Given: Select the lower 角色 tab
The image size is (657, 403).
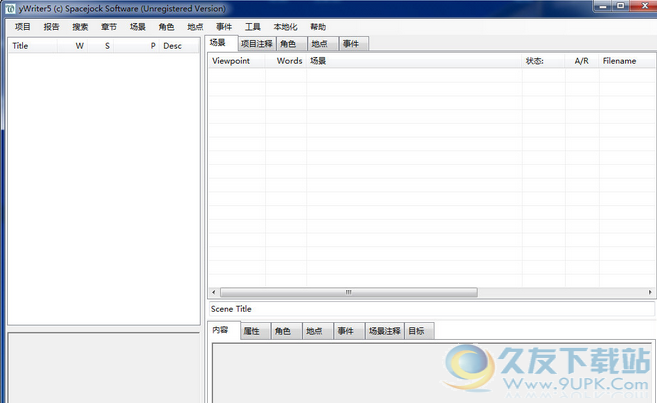Looking at the screenshot, I should tap(287, 331).
